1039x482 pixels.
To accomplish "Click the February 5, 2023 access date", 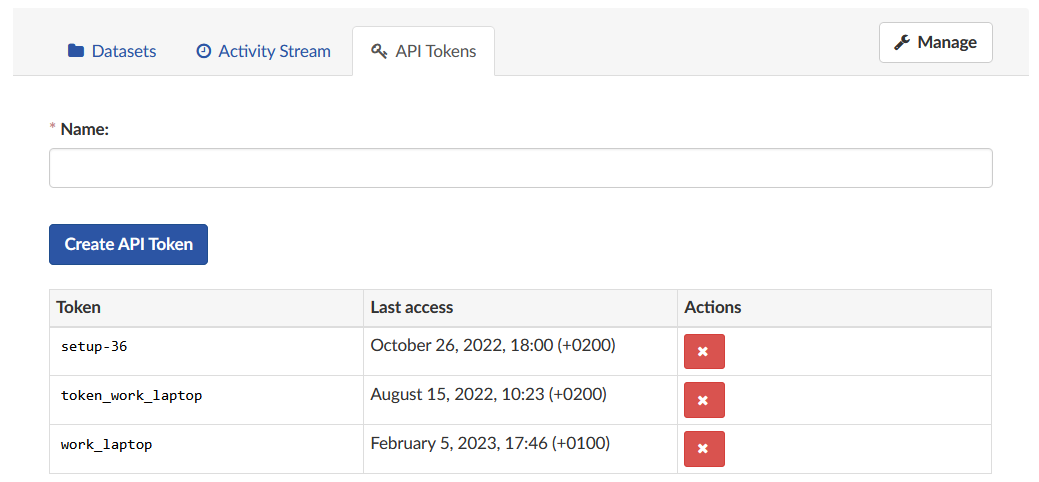I will (490, 443).
